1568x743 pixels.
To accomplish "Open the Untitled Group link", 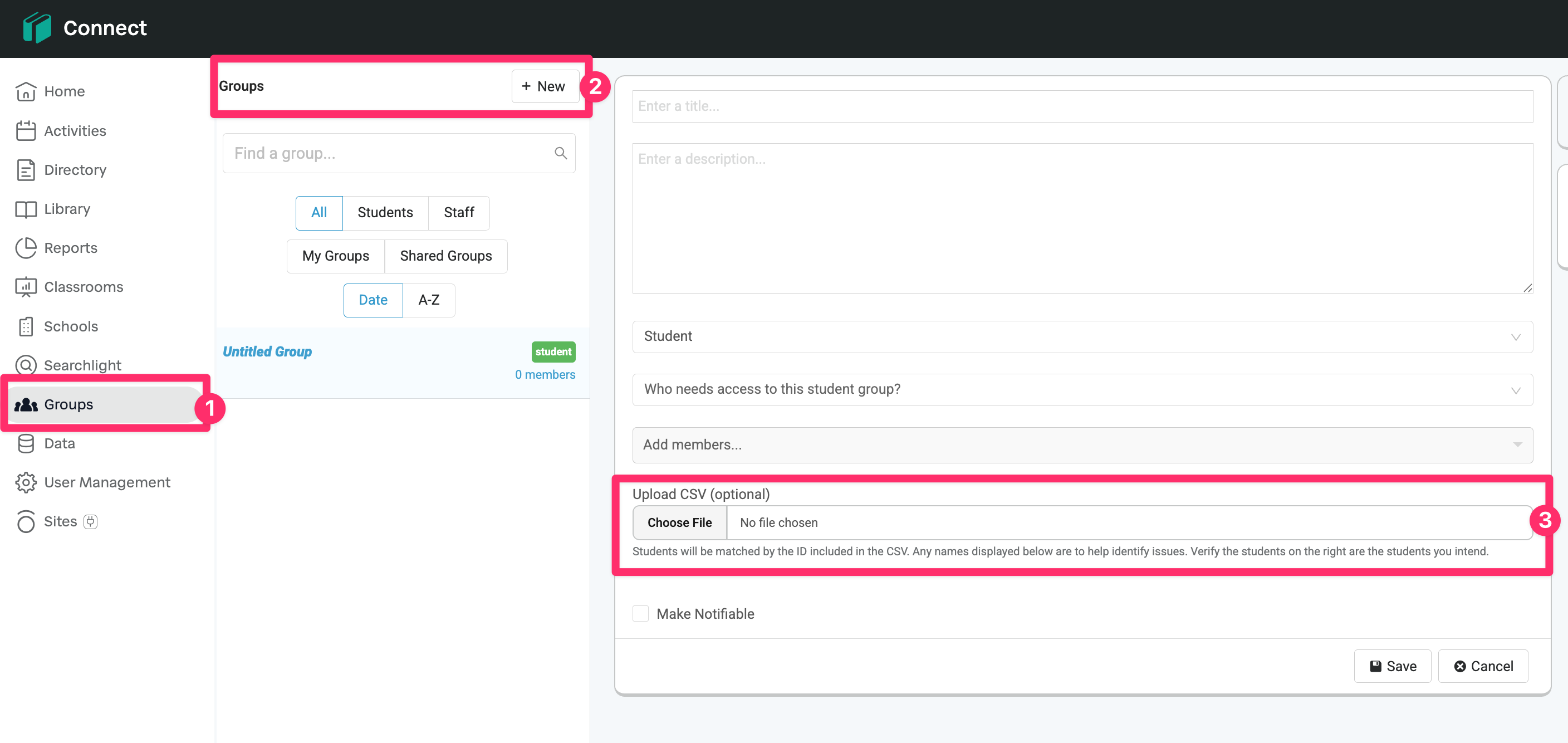I will (267, 351).
